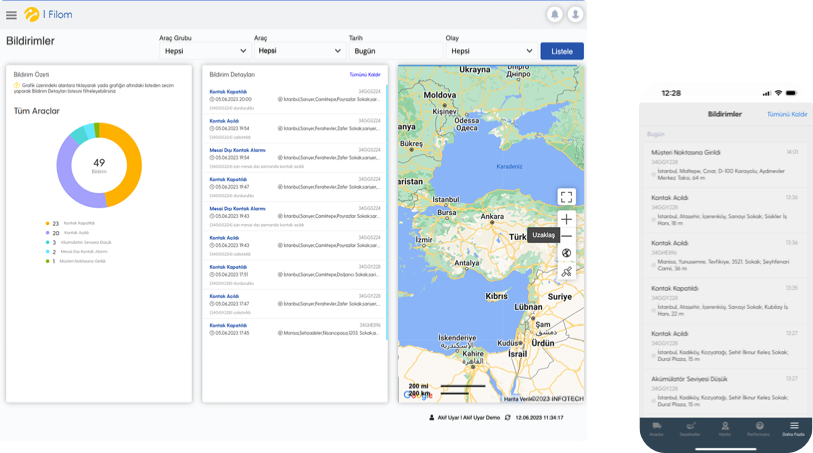
Task: Toggle Akümülatör Seviyesi Düşük legend entry
Action: 80,242
